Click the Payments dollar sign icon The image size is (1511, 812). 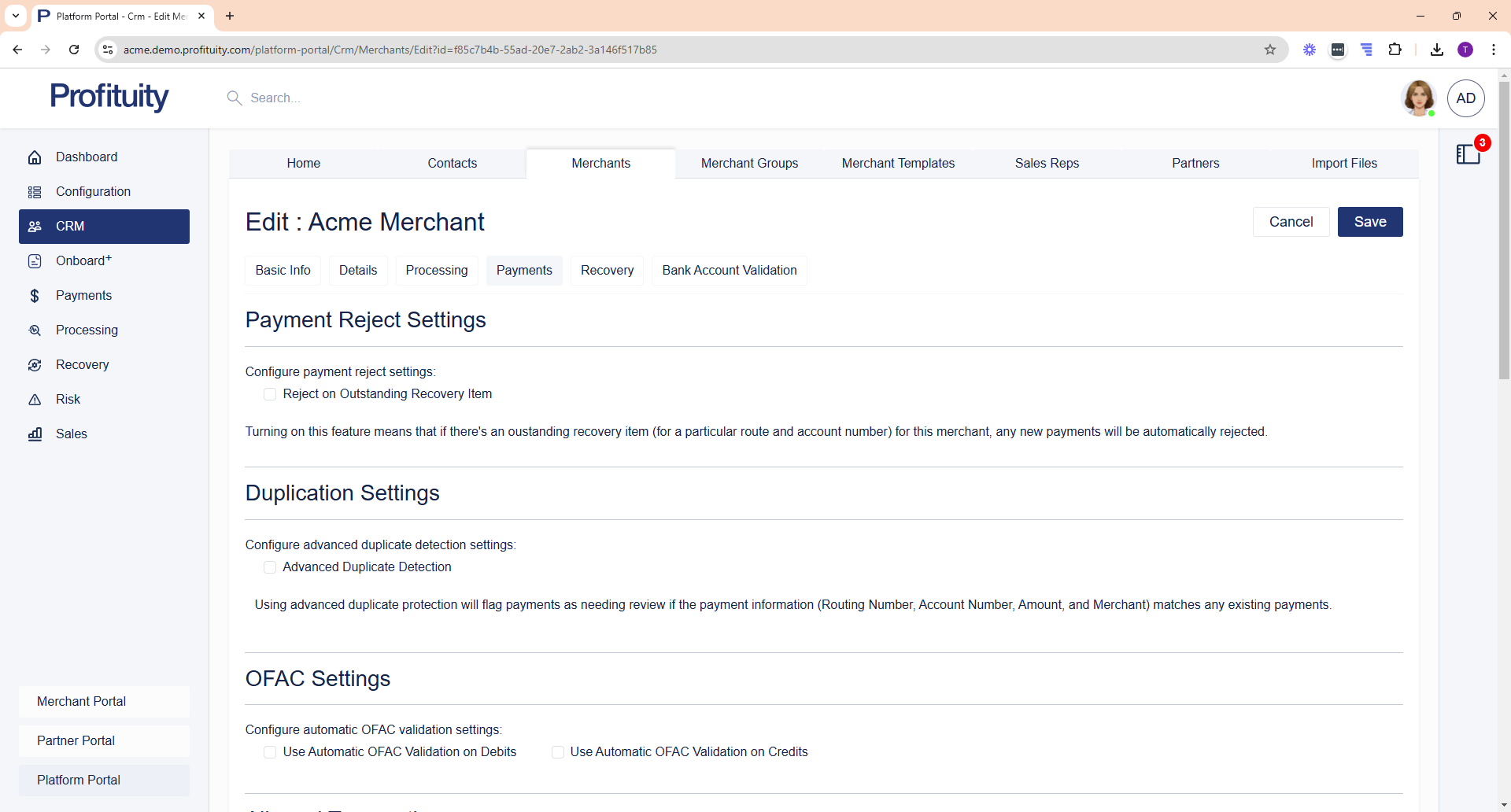tap(35, 296)
